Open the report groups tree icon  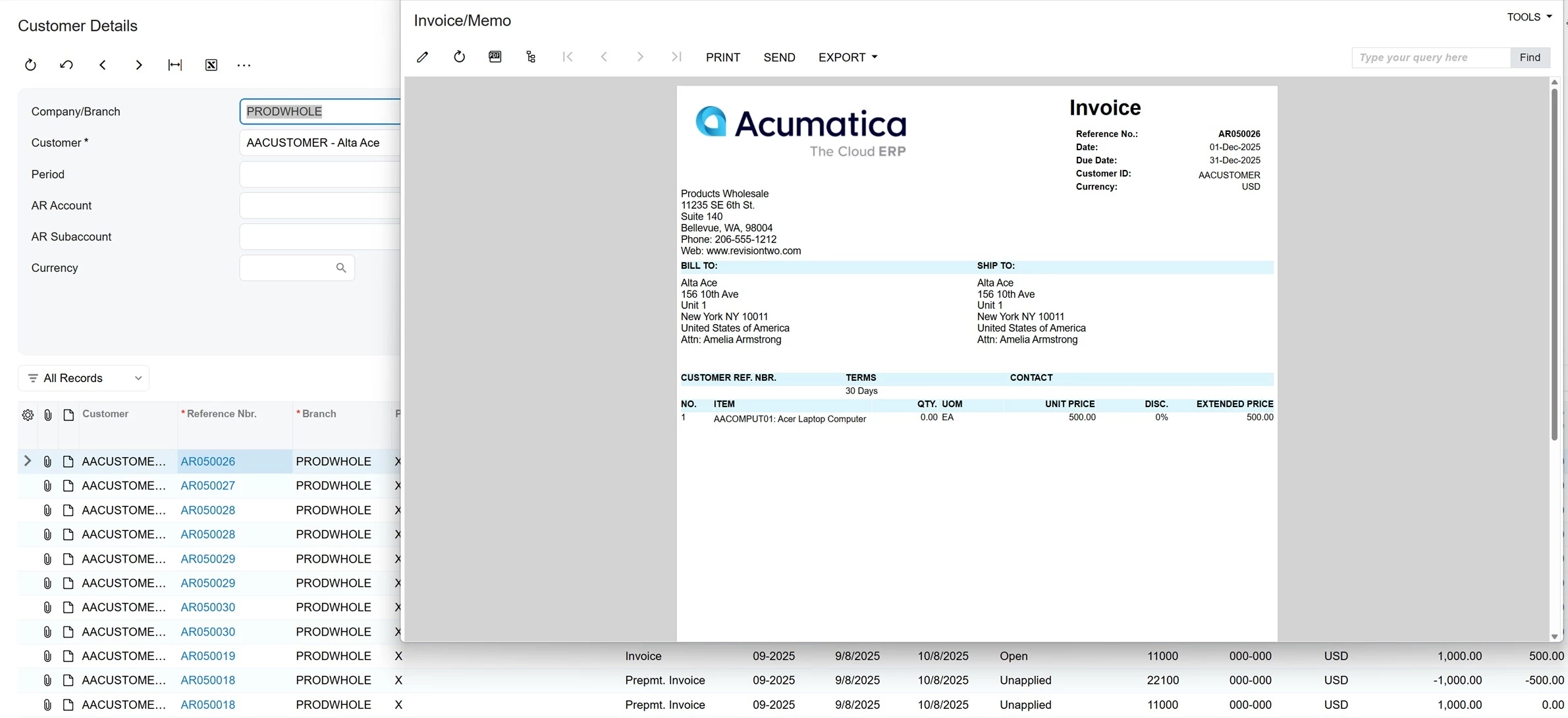tap(531, 57)
